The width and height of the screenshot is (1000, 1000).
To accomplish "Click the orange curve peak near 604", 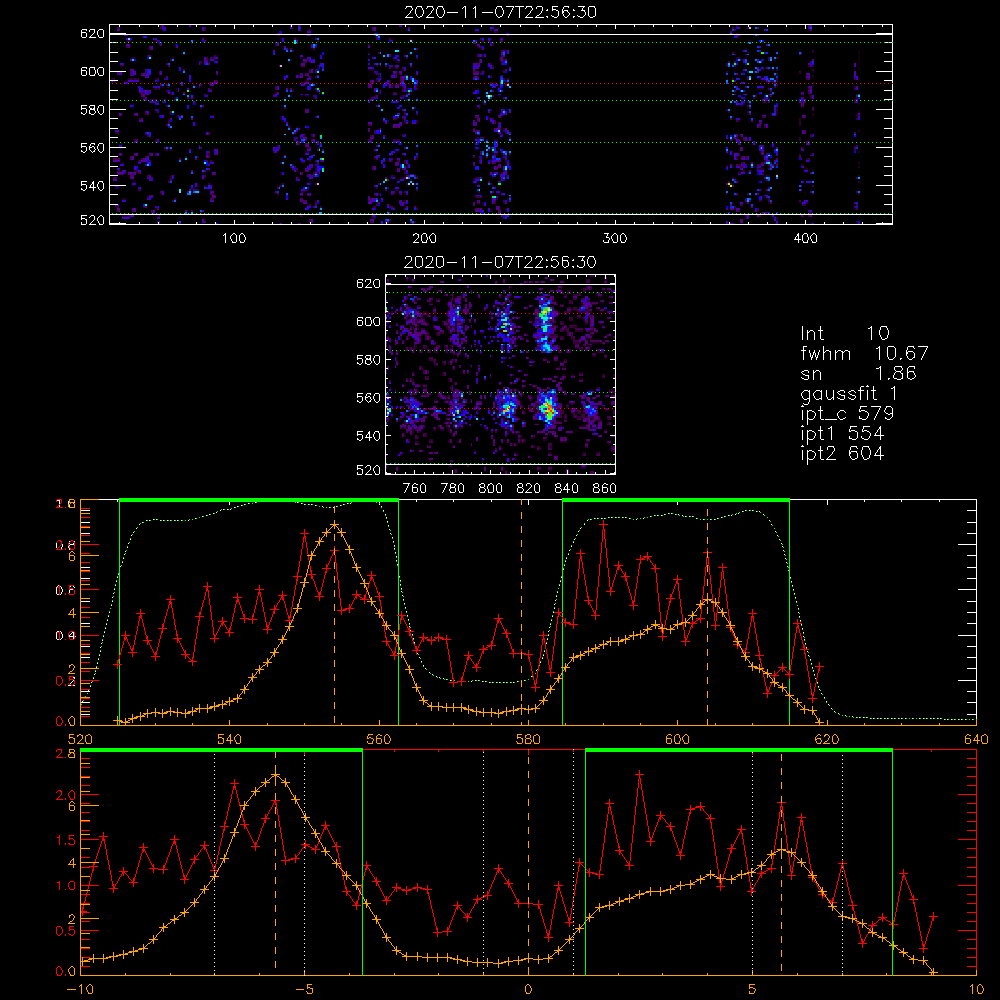I will click(x=708, y=600).
